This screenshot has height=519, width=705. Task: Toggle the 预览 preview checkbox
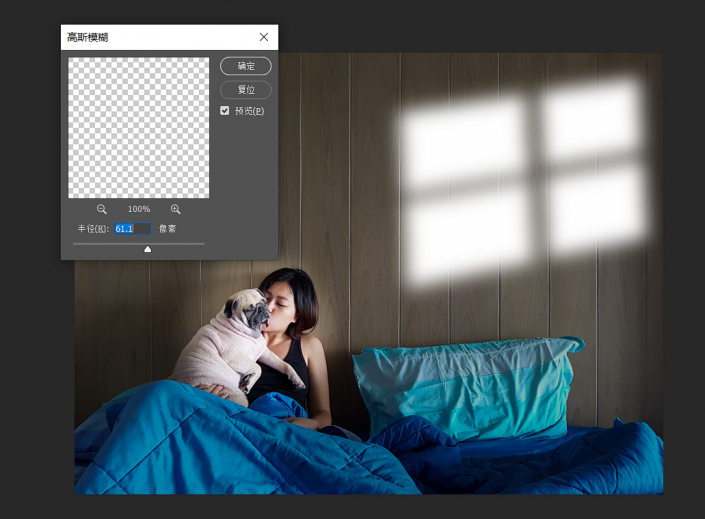coord(225,111)
